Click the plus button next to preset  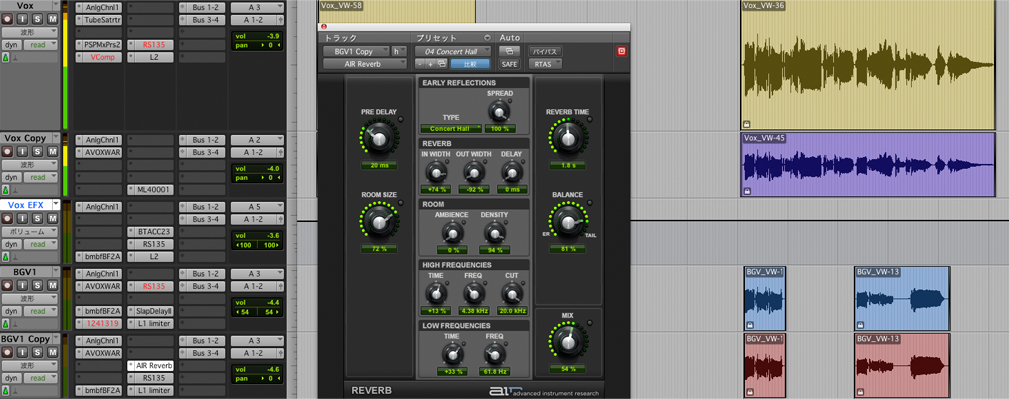[430, 64]
